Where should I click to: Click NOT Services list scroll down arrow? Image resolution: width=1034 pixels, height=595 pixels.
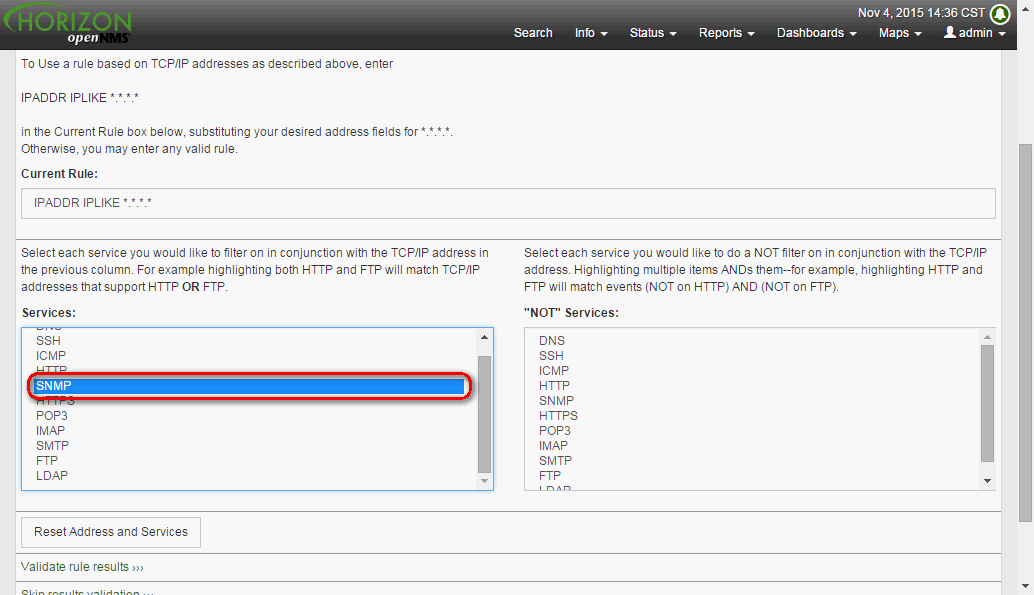[x=987, y=481]
